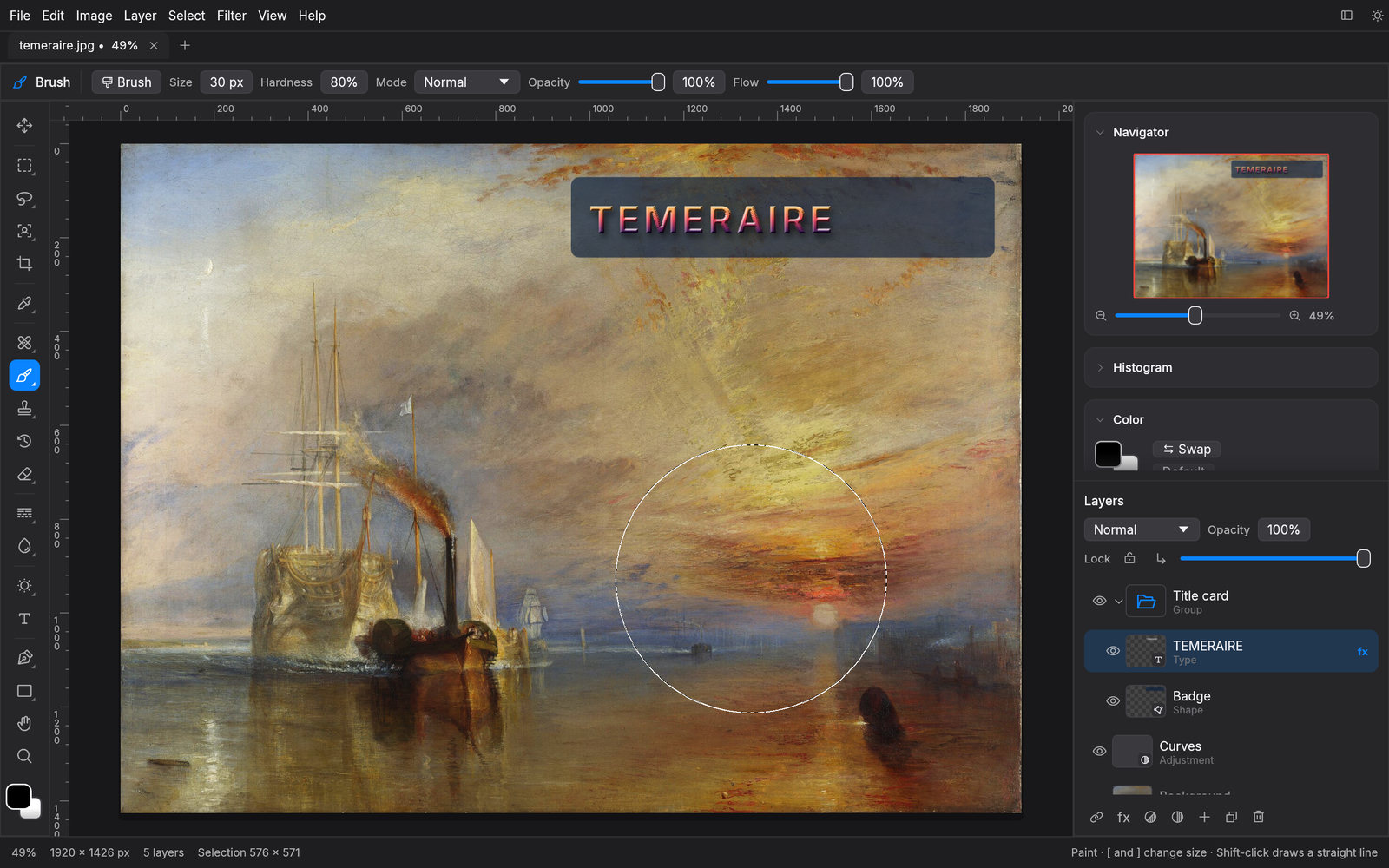Open the brush Mode dropdown
Viewport: 1389px width, 868px height.
click(467, 82)
